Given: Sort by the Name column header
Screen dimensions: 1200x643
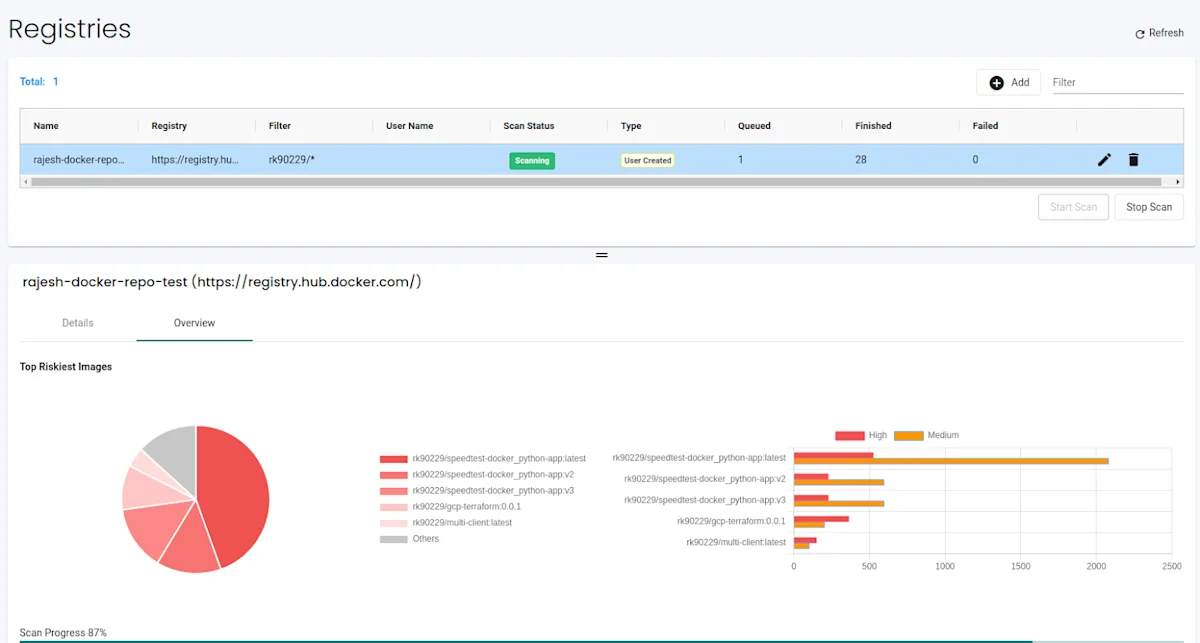Looking at the screenshot, I should (46, 126).
